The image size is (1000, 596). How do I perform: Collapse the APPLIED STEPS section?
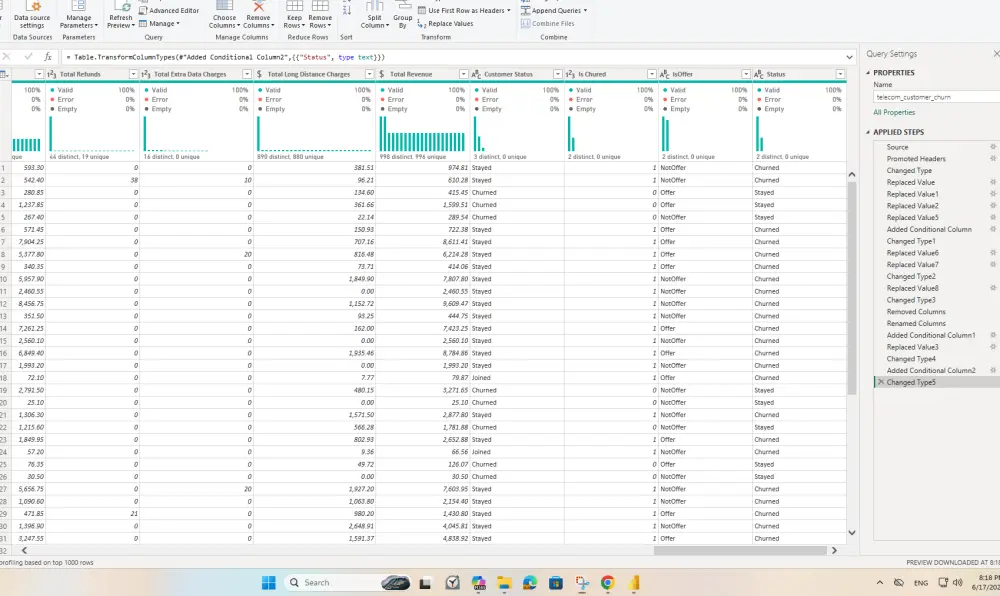(868, 132)
